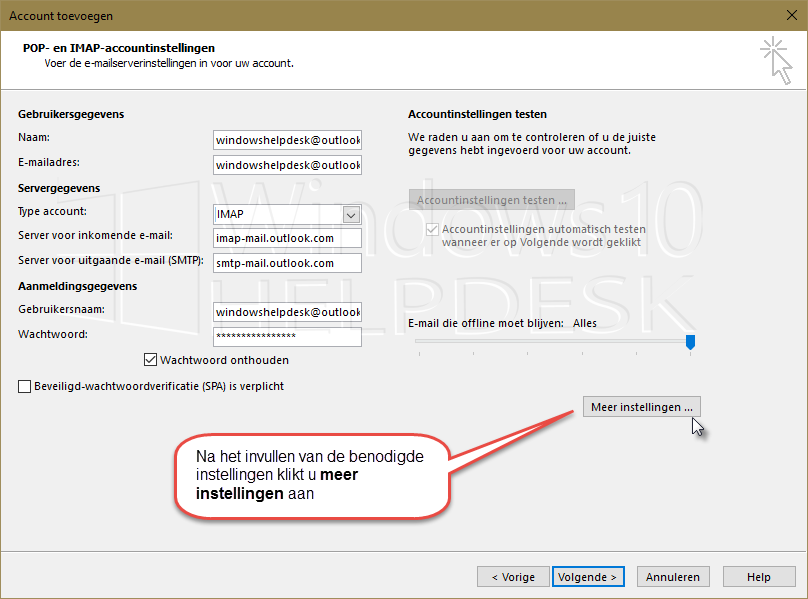Click the 'Alles' offline value text
Image resolution: width=808 pixels, height=599 pixels.
[585, 323]
